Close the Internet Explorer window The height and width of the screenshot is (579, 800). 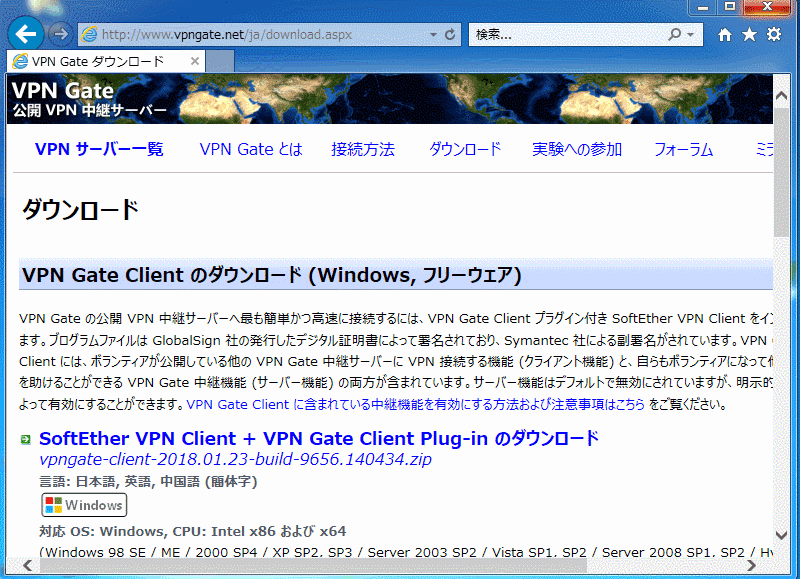pos(767,7)
